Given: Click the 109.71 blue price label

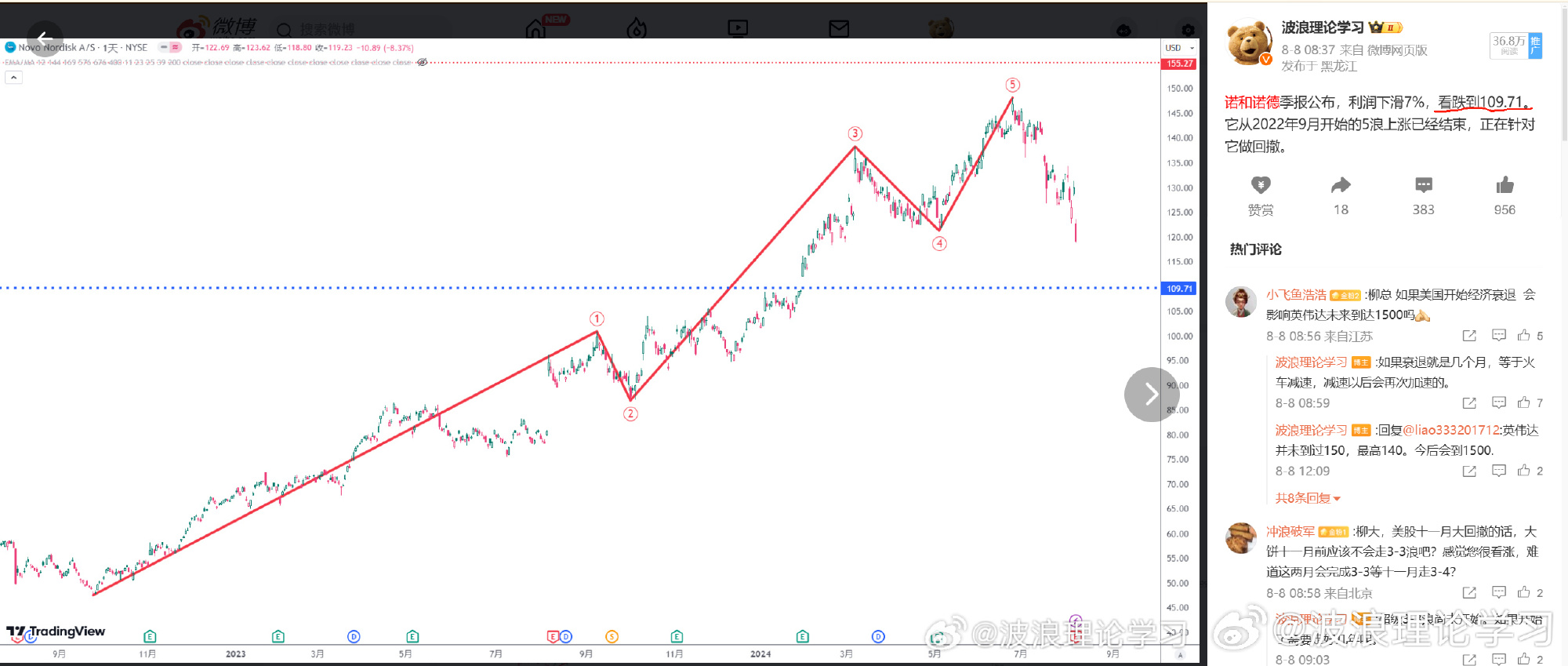Looking at the screenshot, I should [1178, 289].
